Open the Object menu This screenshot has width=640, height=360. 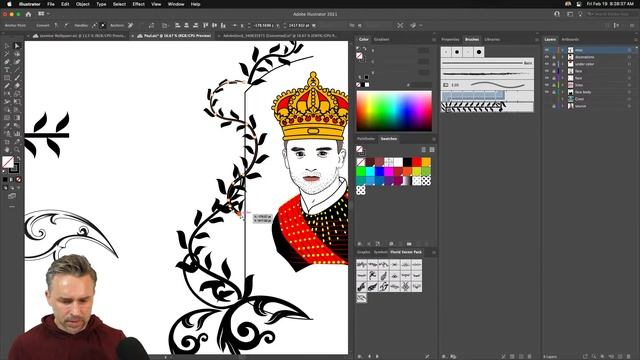(82, 4)
